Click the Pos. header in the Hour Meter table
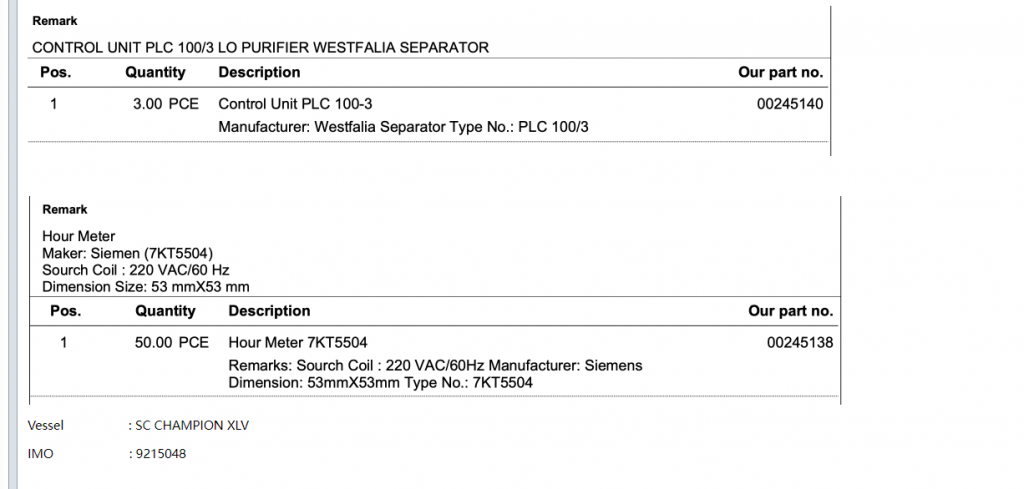Screen dimensions: 1024x489 point(65,311)
